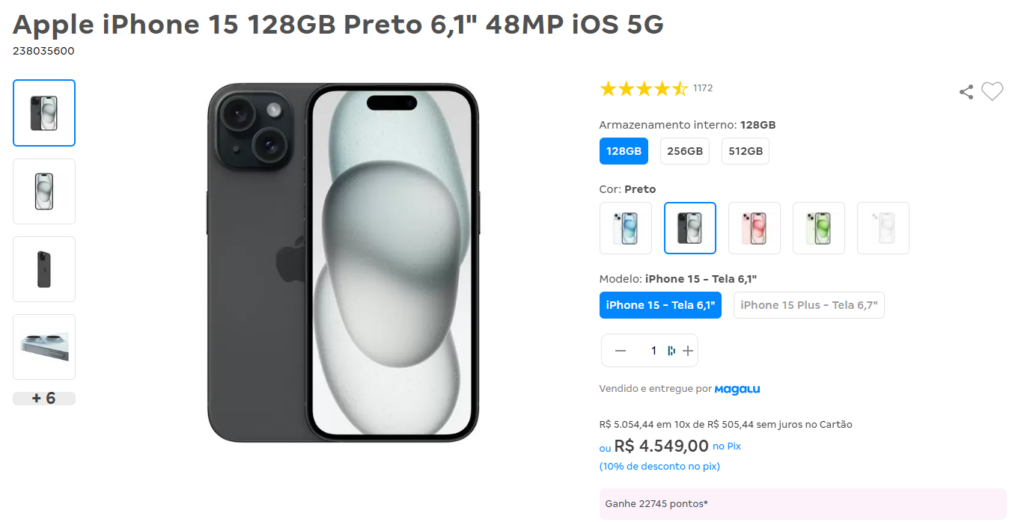Choose 512GB storage option

(745, 151)
